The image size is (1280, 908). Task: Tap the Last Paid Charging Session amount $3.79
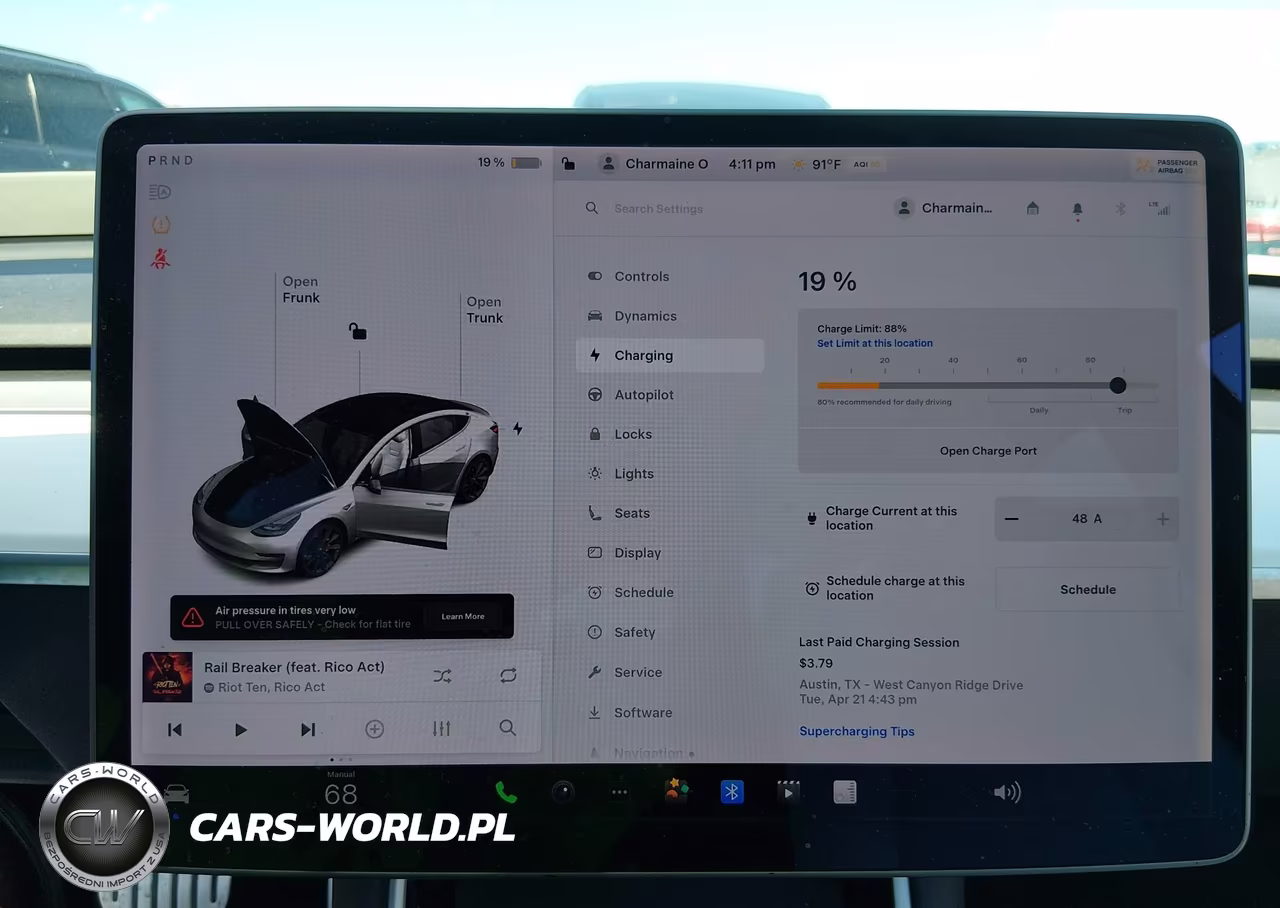[x=816, y=663]
